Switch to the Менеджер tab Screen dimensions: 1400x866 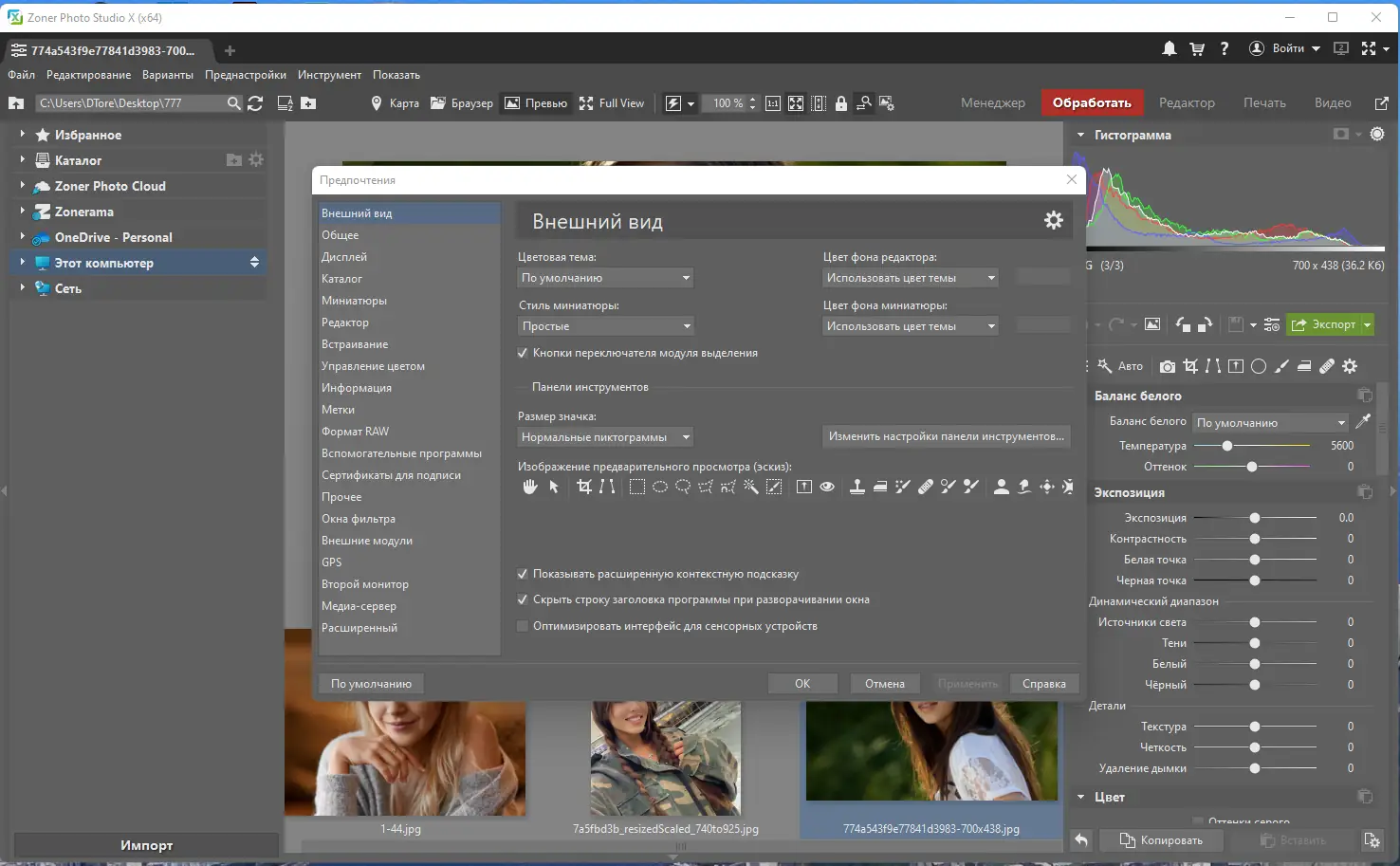pos(992,102)
